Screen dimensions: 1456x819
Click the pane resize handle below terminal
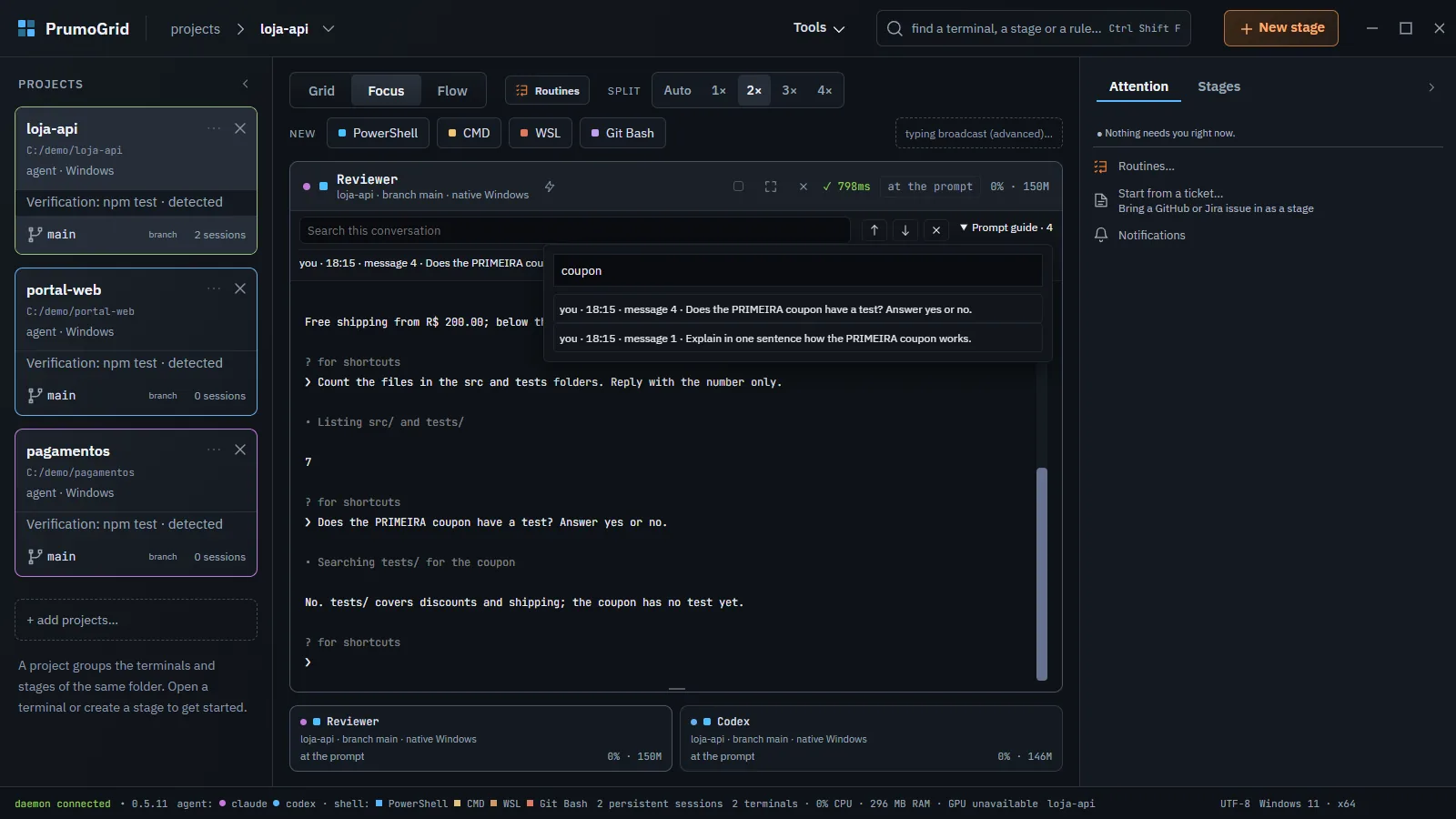[677, 689]
